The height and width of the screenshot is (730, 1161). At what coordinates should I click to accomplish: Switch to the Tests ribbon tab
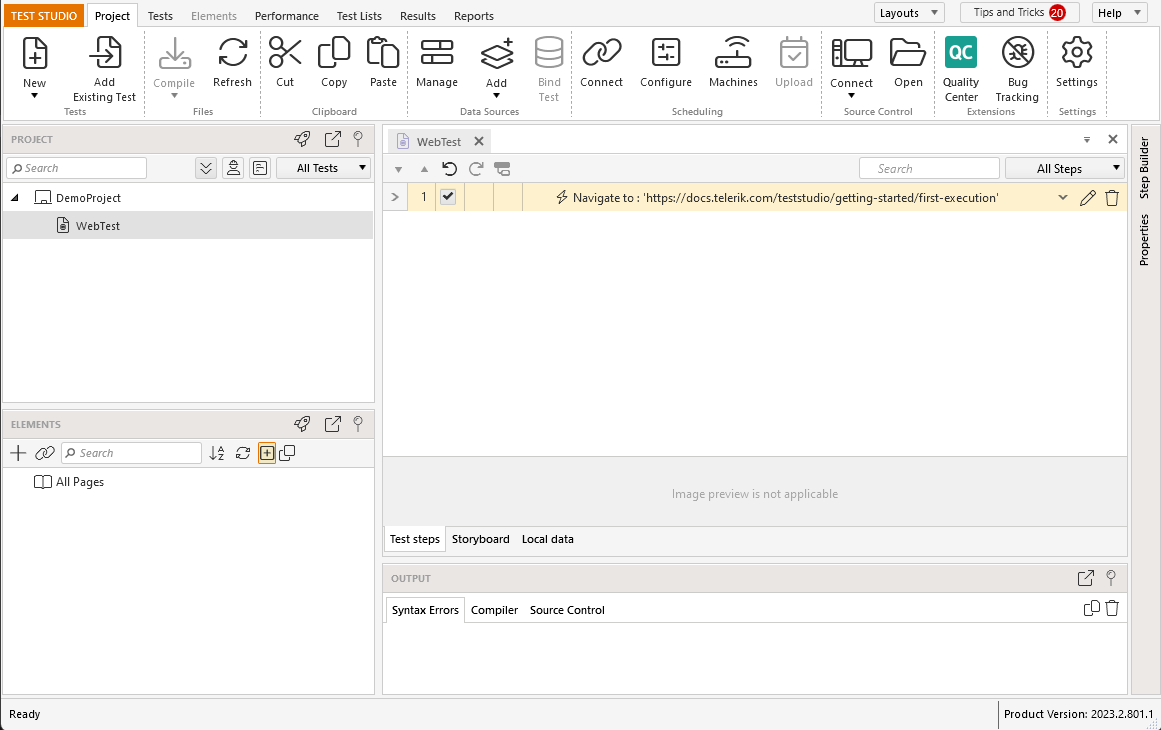[x=160, y=16]
